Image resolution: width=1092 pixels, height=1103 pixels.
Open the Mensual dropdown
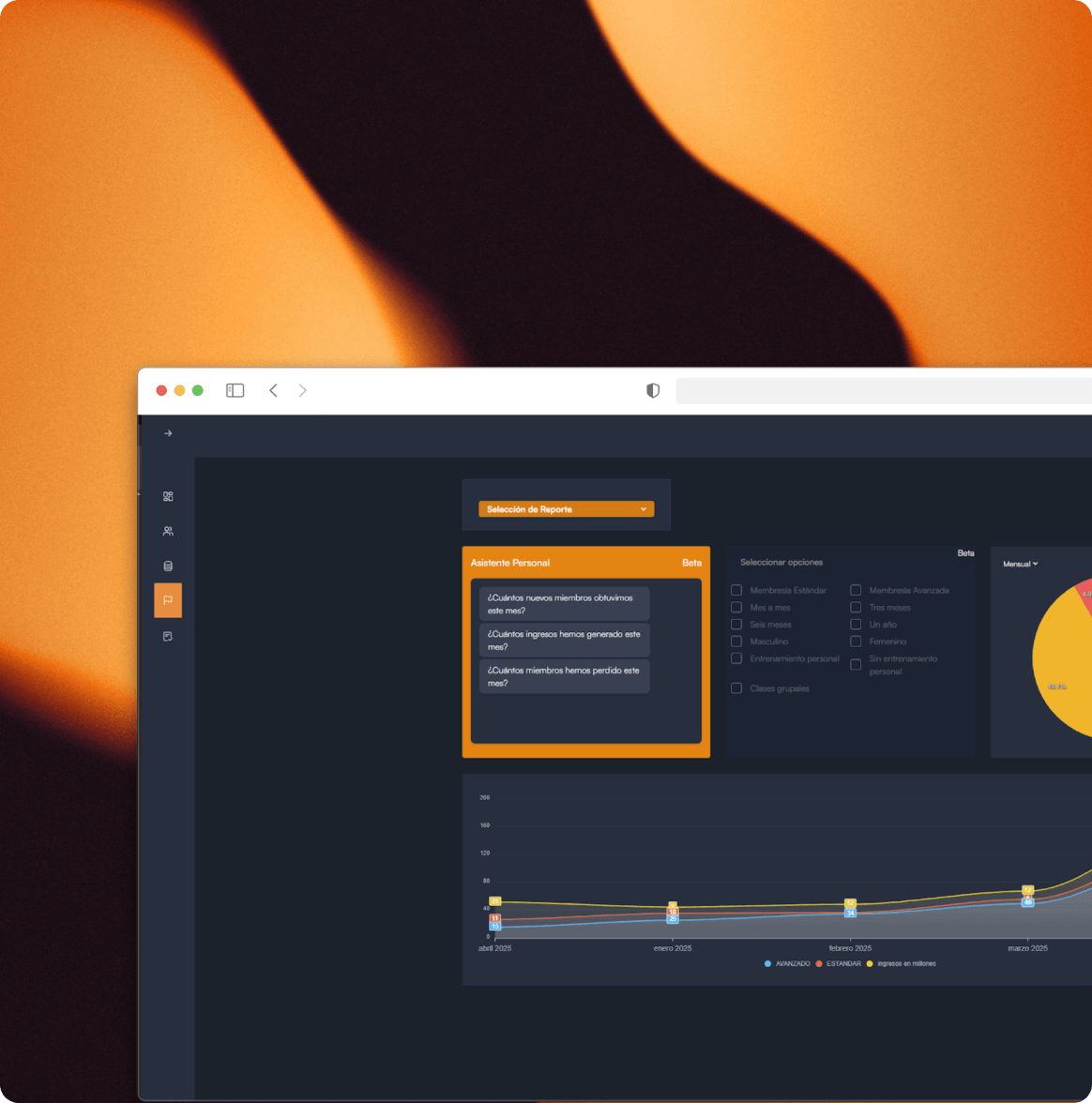click(x=1018, y=564)
